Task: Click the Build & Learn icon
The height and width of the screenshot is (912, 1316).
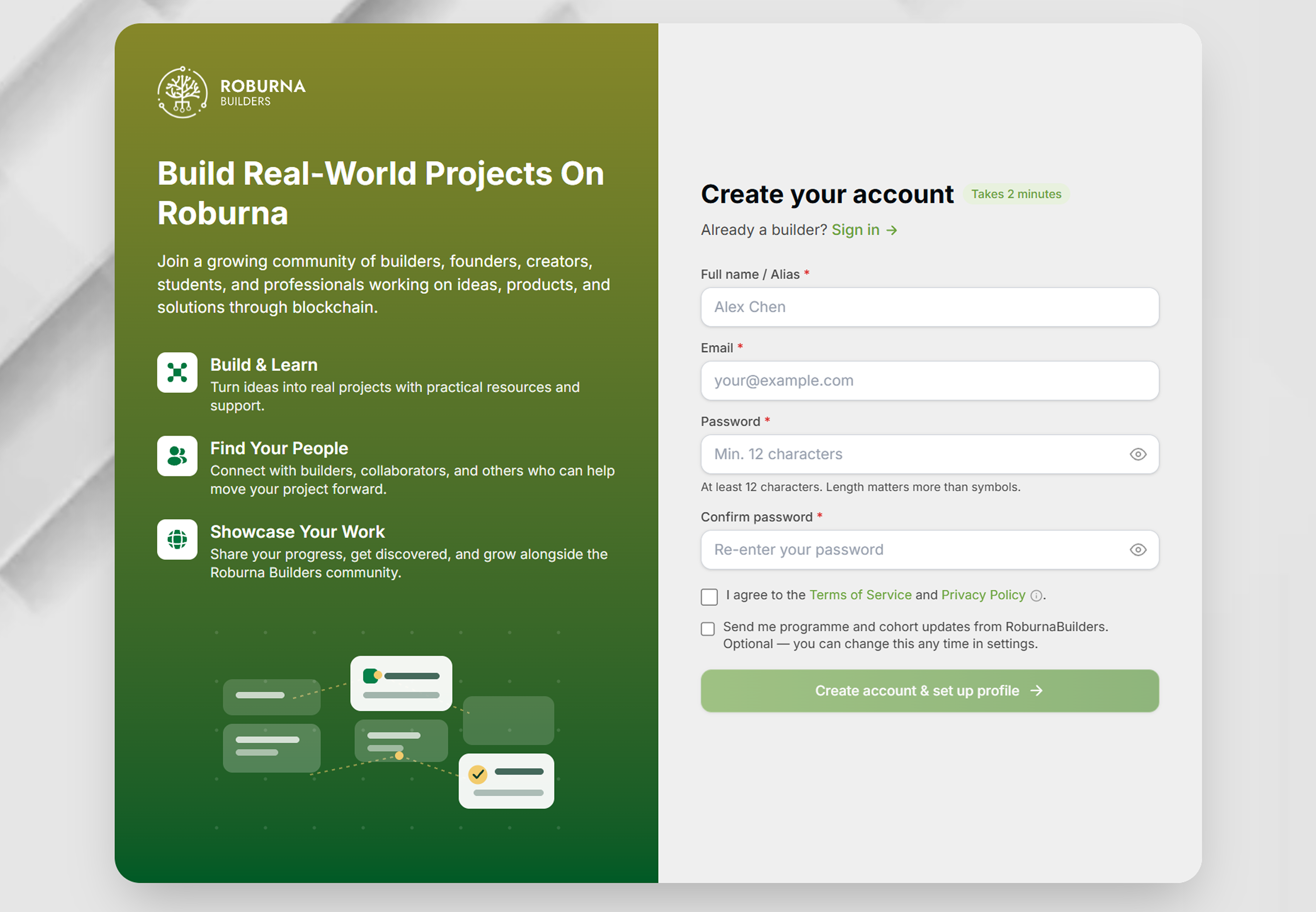Action: 177,373
